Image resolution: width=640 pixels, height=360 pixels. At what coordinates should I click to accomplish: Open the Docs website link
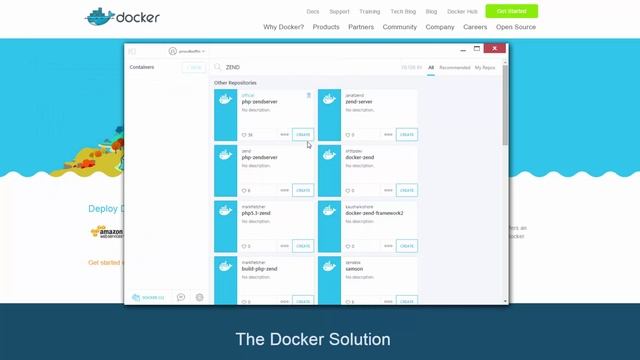pos(313,11)
